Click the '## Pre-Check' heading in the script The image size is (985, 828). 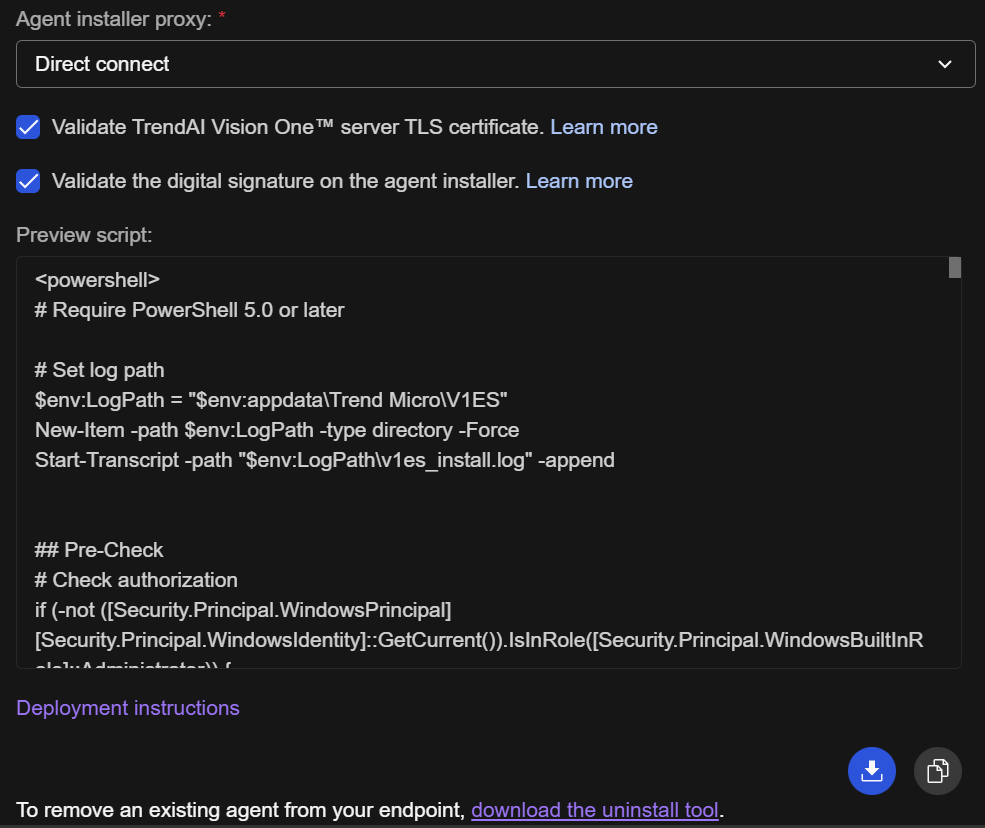(x=99, y=549)
